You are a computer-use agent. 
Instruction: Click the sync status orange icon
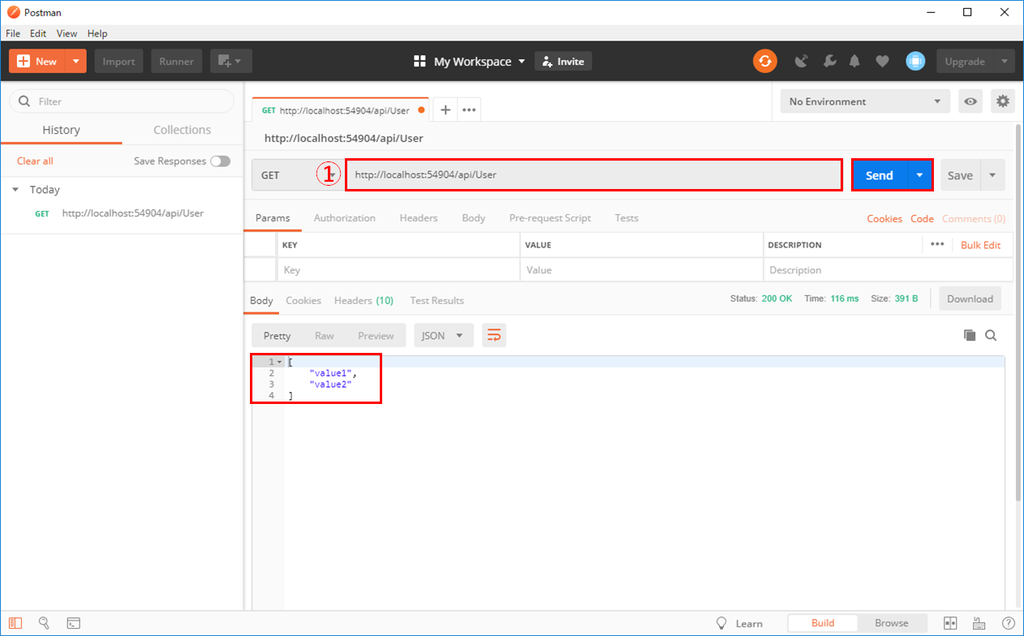[x=765, y=61]
